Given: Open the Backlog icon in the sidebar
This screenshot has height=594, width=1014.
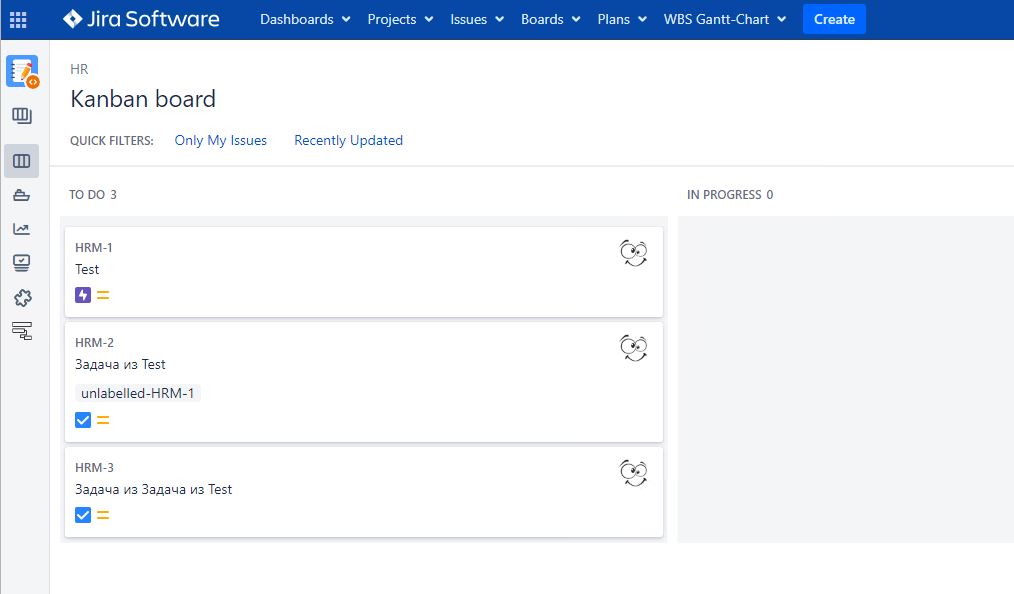Looking at the screenshot, I should tap(21, 116).
